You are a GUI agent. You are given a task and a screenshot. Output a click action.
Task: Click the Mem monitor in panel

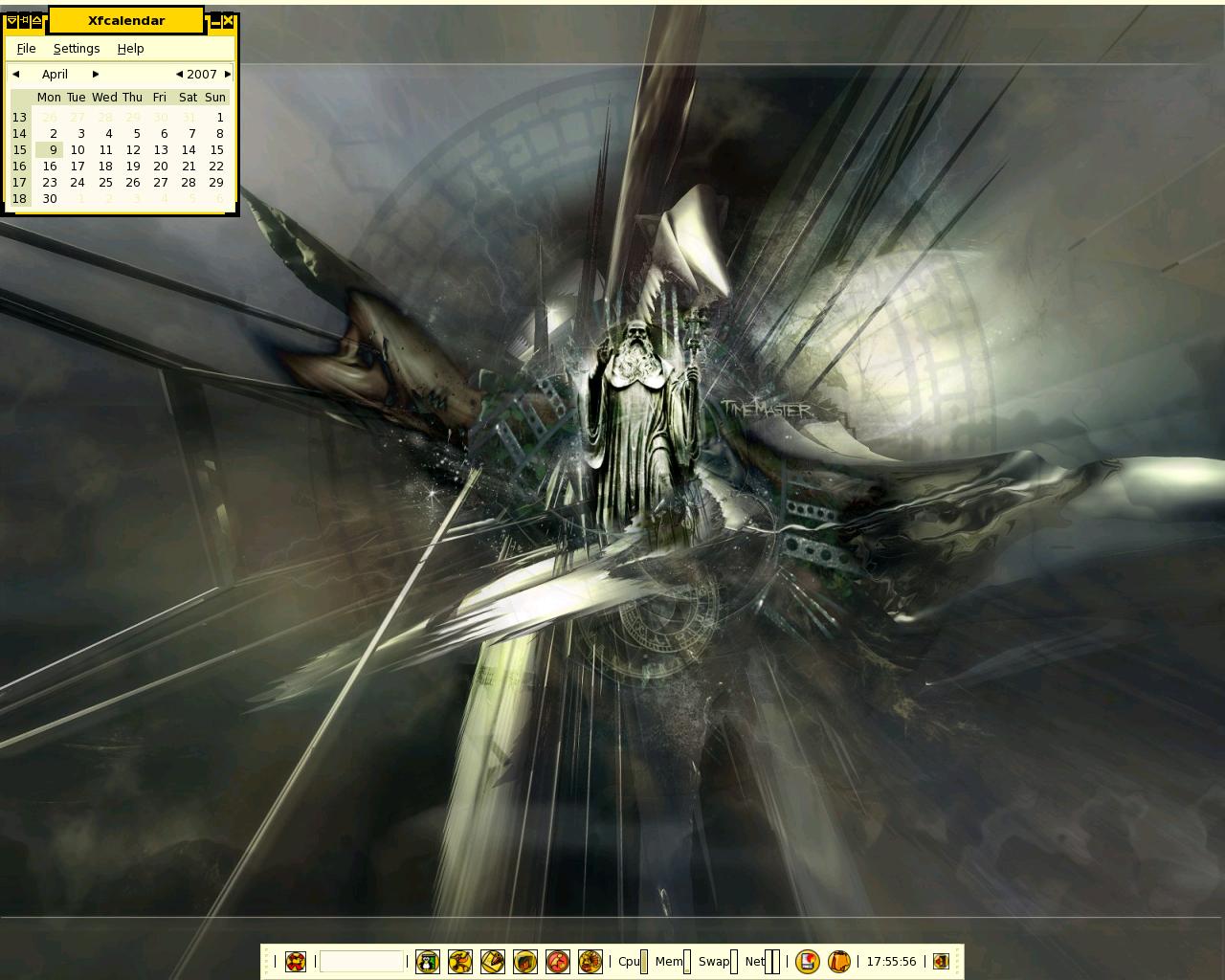pyautogui.click(x=673, y=962)
